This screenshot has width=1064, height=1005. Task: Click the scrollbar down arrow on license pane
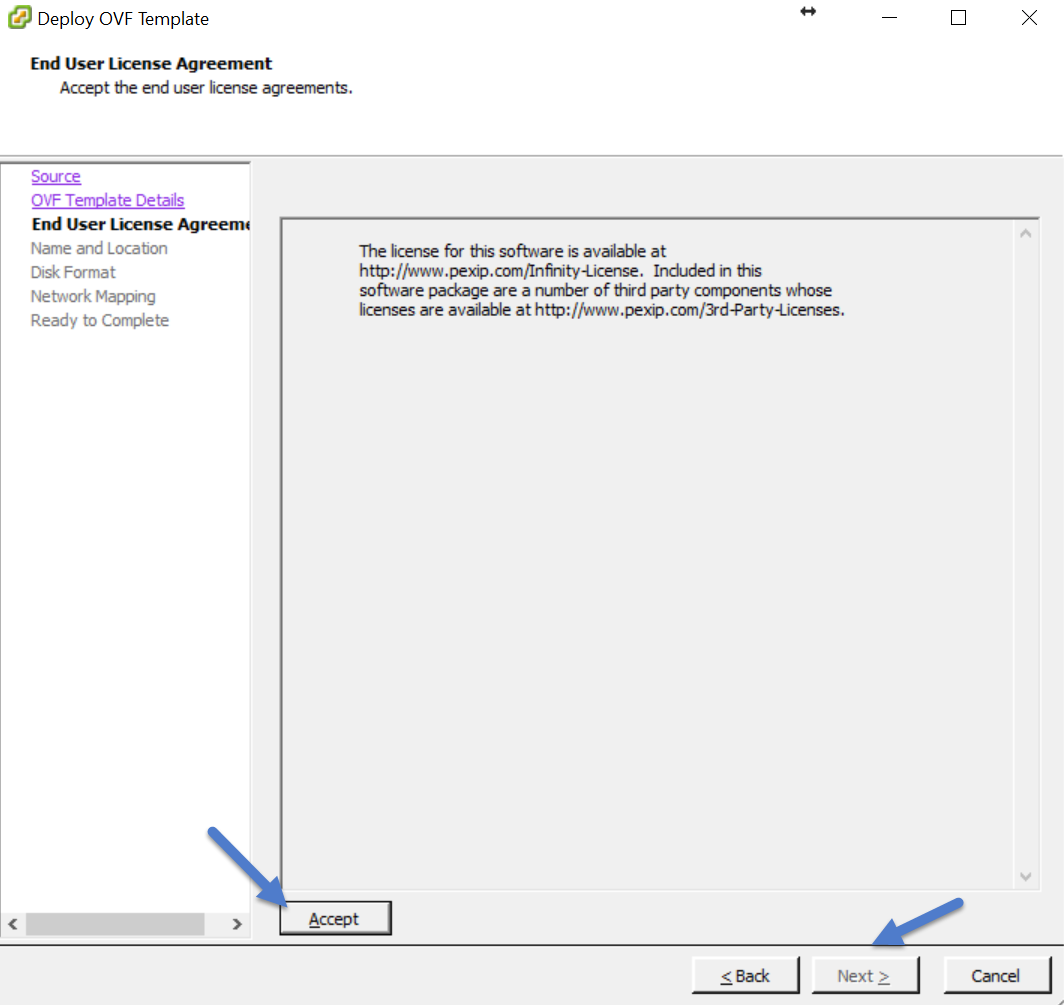click(1025, 876)
